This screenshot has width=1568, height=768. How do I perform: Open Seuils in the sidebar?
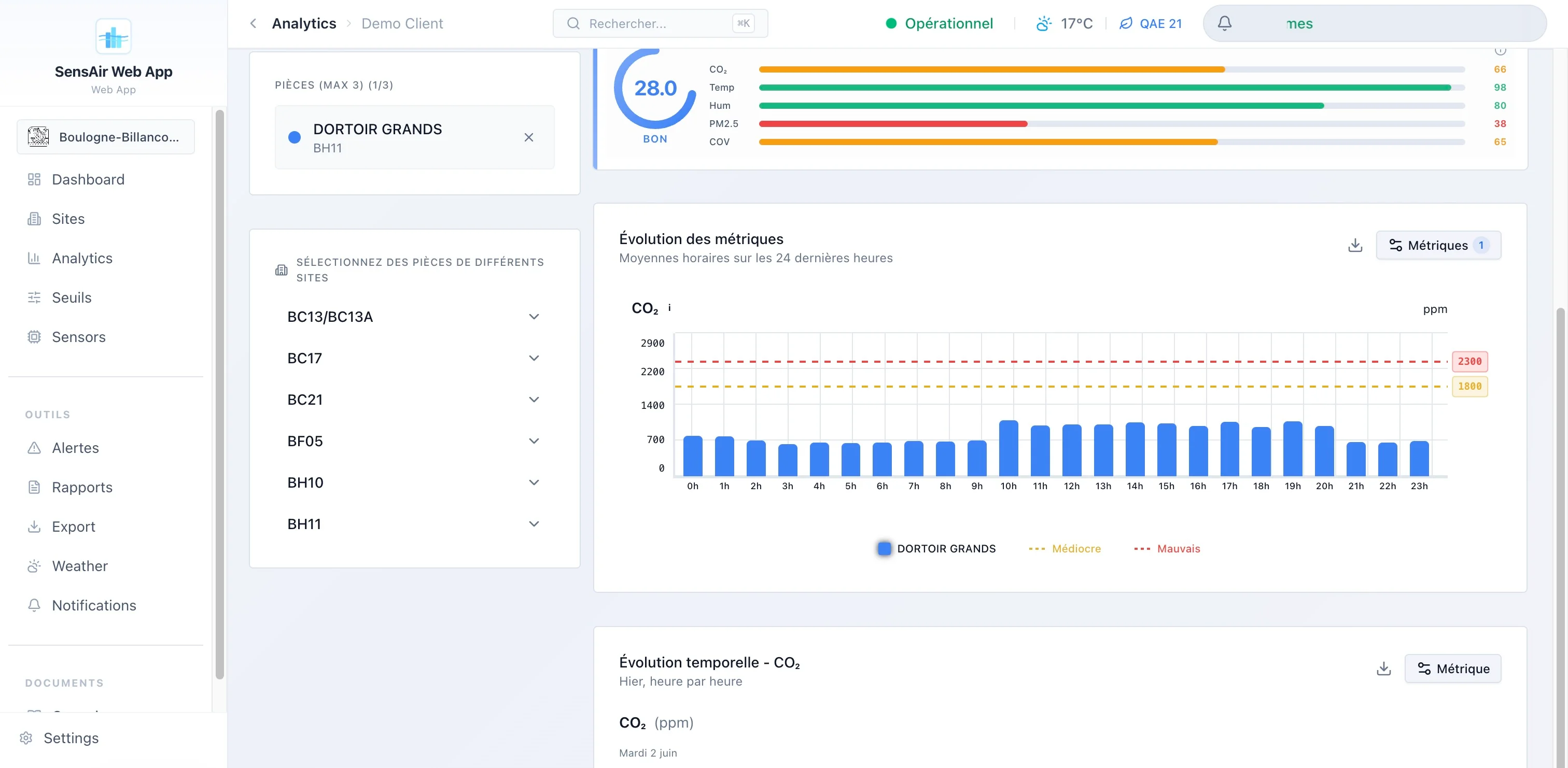[x=106, y=297]
